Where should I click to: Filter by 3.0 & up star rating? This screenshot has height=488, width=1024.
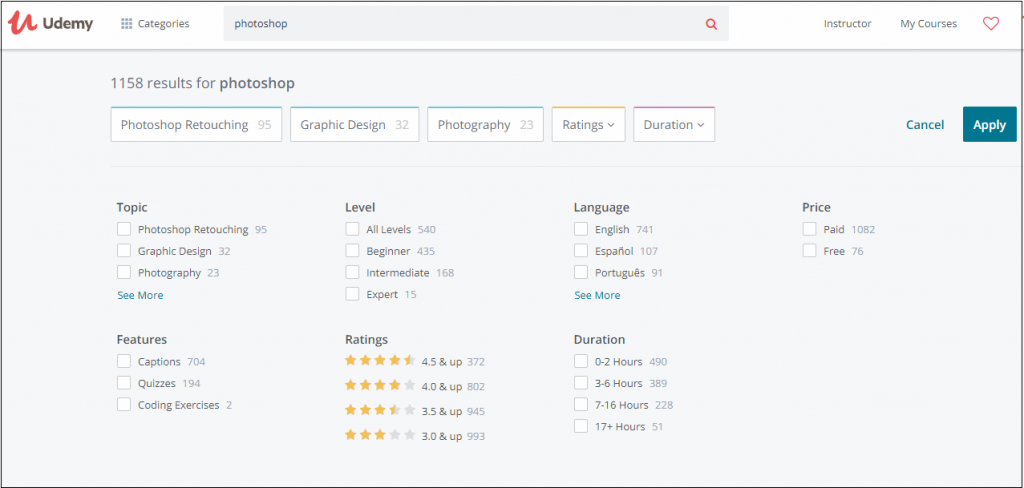[x=415, y=436]
